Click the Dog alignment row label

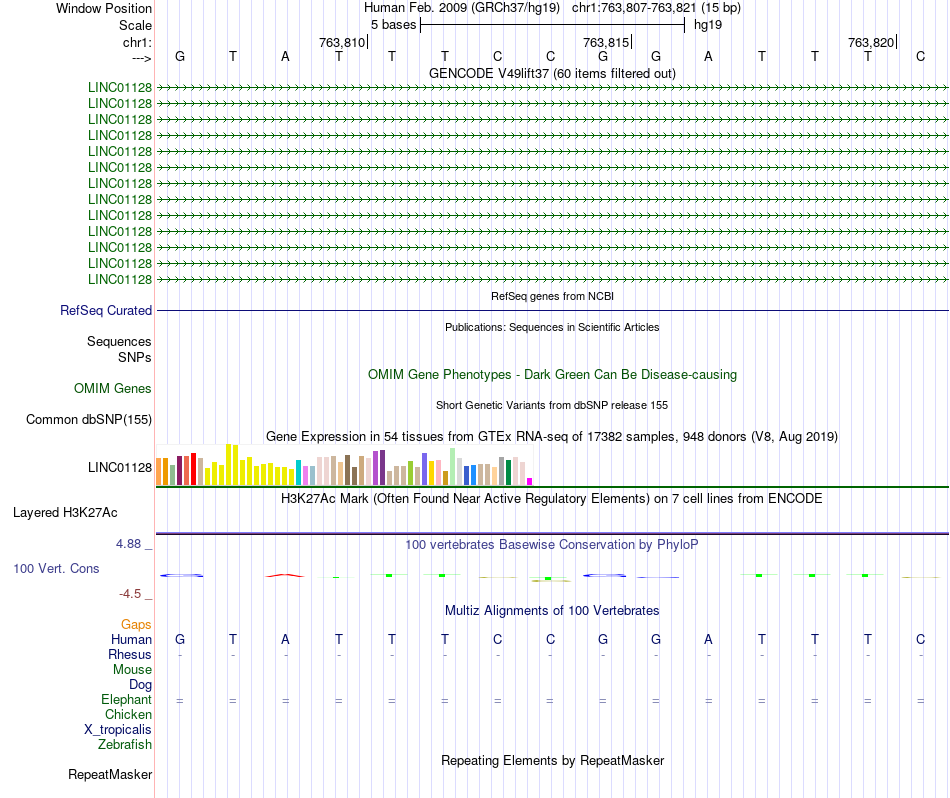(141, 685)
